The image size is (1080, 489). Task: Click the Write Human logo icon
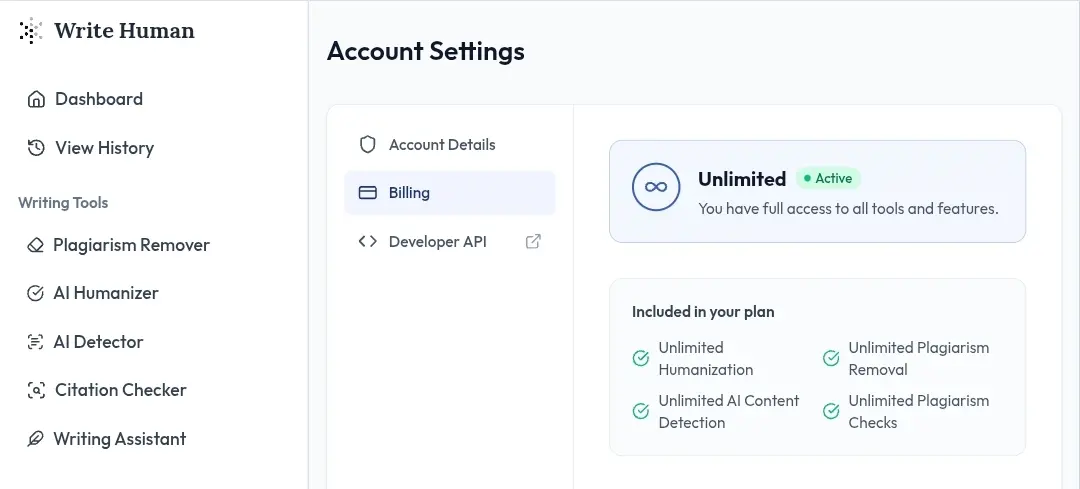coord(31,31)
